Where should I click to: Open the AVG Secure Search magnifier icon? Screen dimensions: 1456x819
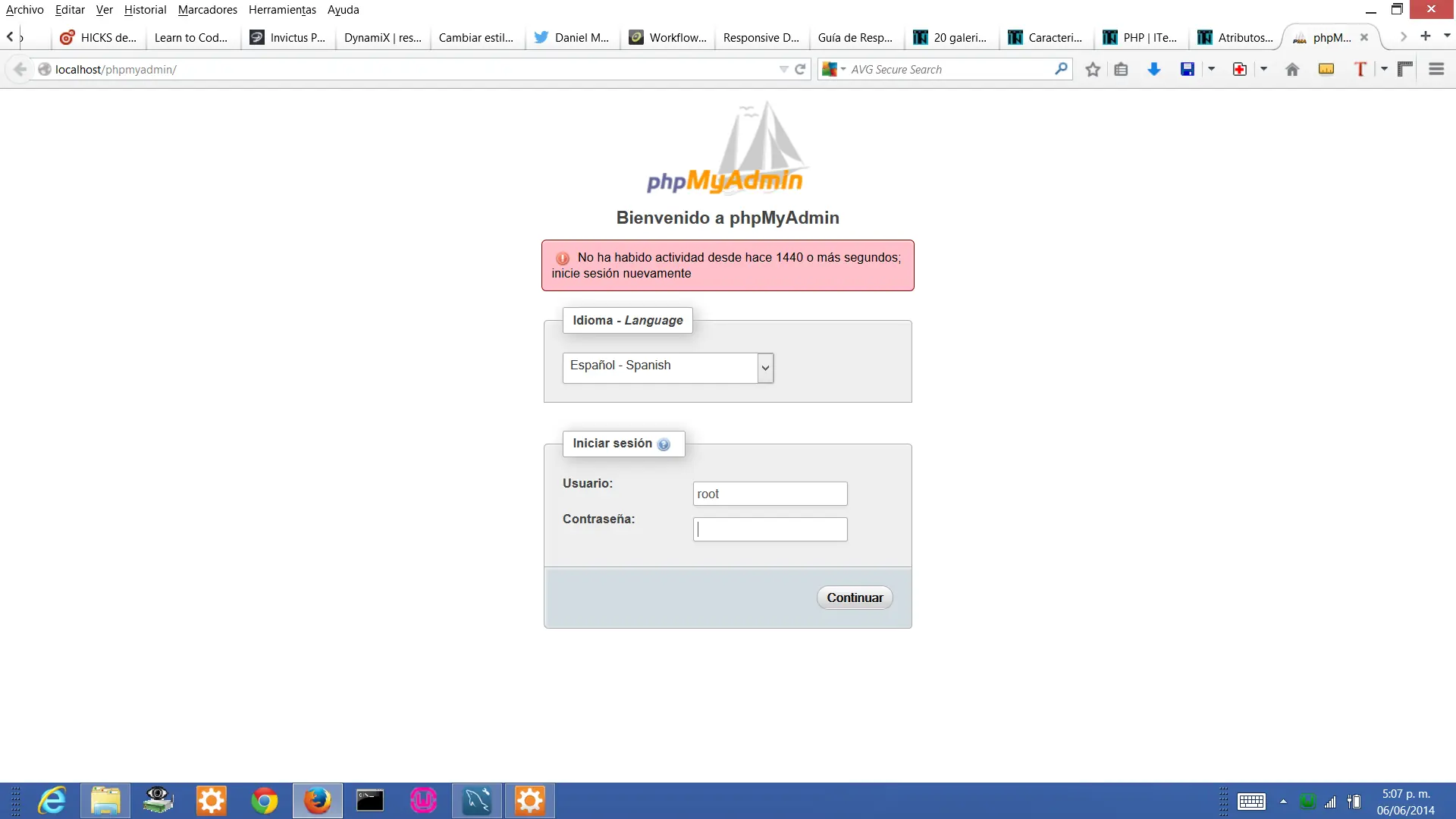point(1061,69)
